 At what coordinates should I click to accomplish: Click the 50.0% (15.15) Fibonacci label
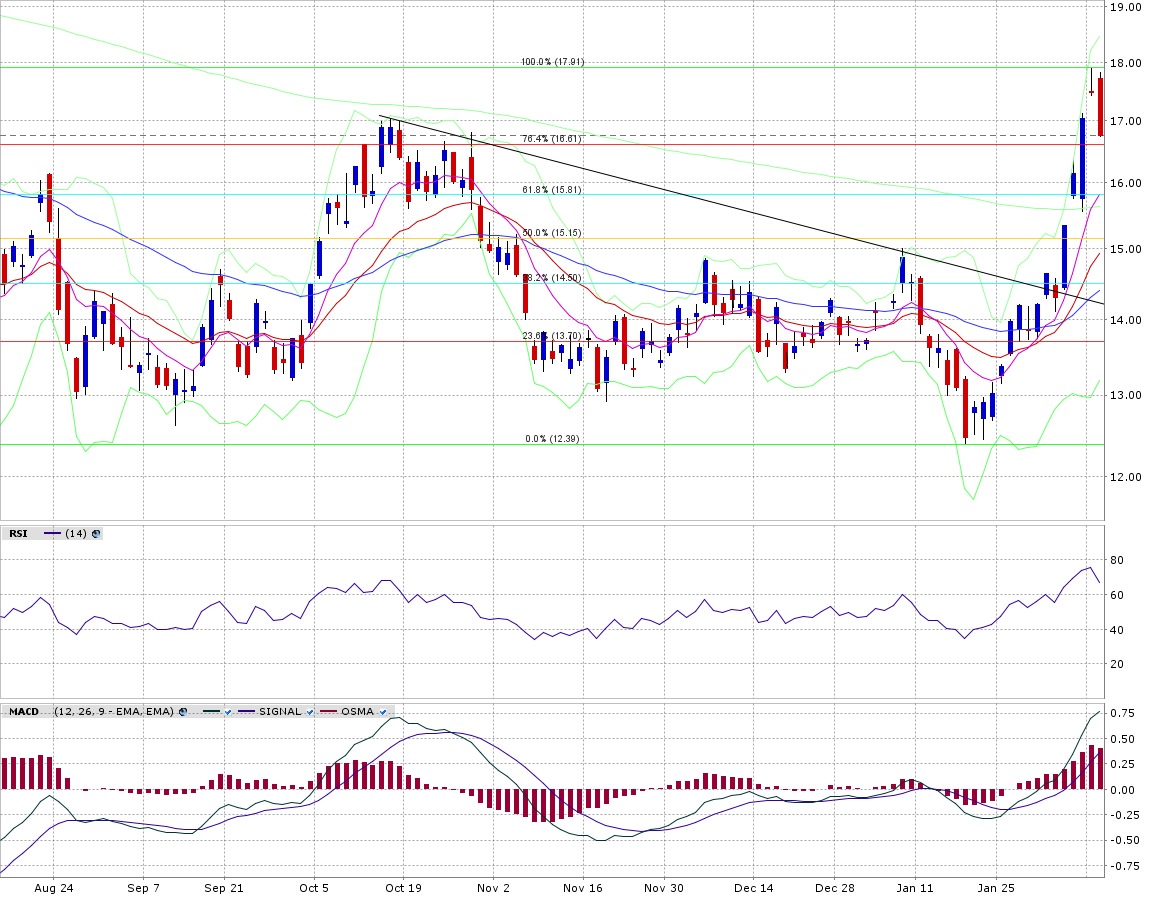552,233
